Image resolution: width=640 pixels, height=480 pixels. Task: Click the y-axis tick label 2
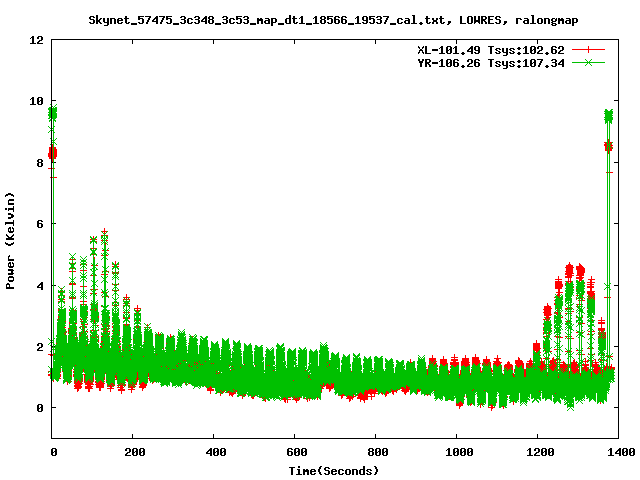(40, 347)
